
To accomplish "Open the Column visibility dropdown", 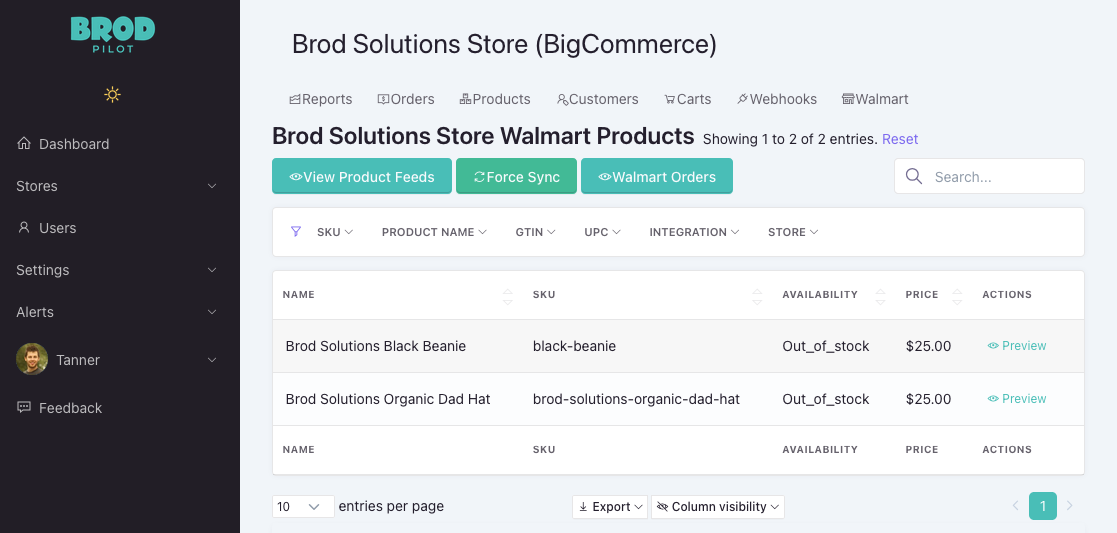I will click(x=718, y=507).
